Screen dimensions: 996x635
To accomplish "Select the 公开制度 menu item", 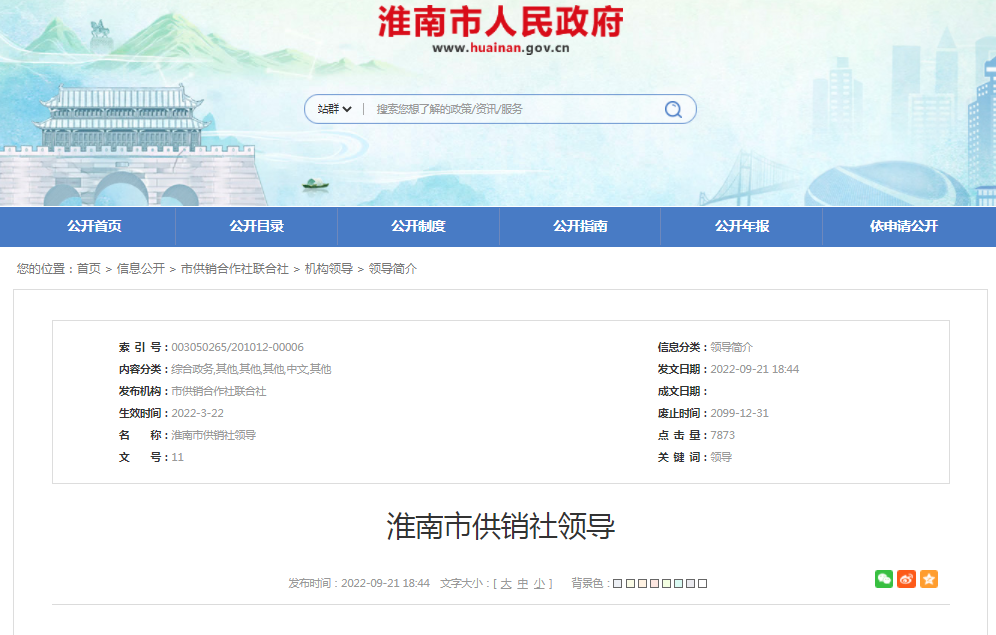I will coord(420,227).
